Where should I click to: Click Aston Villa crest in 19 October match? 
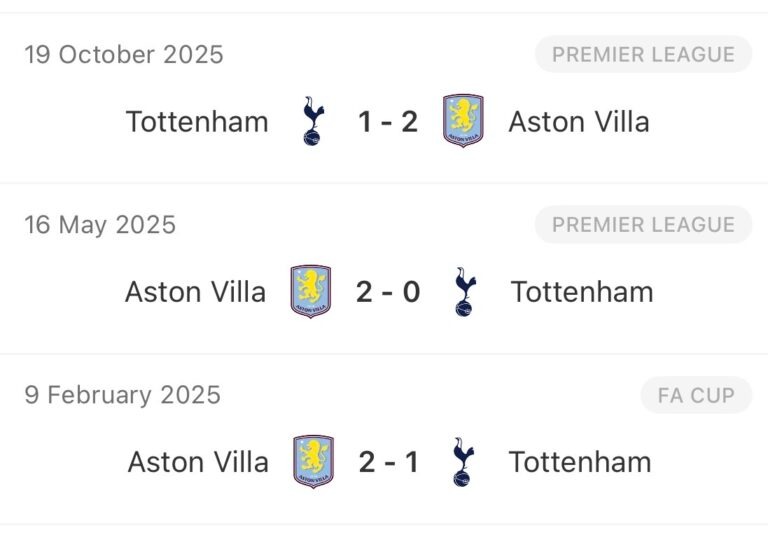click(x=463, y=122)
